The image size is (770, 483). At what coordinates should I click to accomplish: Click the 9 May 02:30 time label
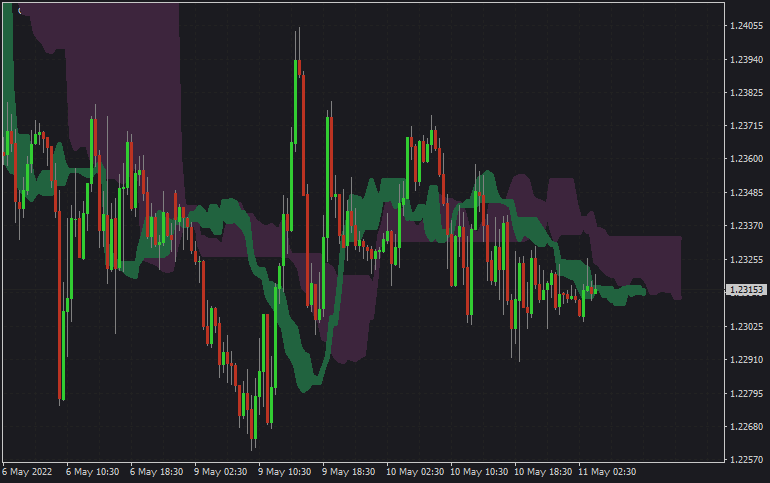point(220,472)
